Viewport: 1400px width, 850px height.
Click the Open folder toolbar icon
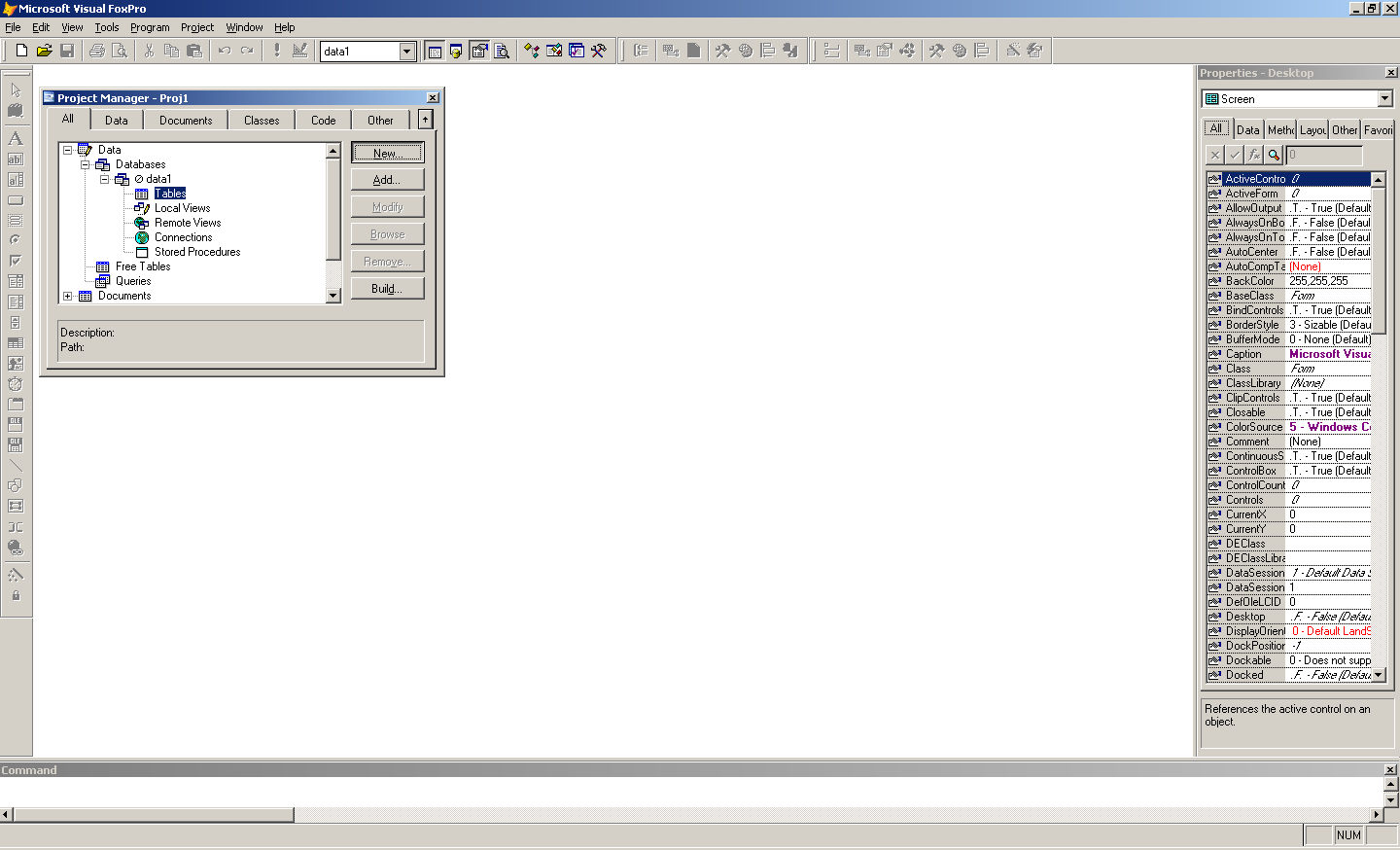[x=45, y=51]
